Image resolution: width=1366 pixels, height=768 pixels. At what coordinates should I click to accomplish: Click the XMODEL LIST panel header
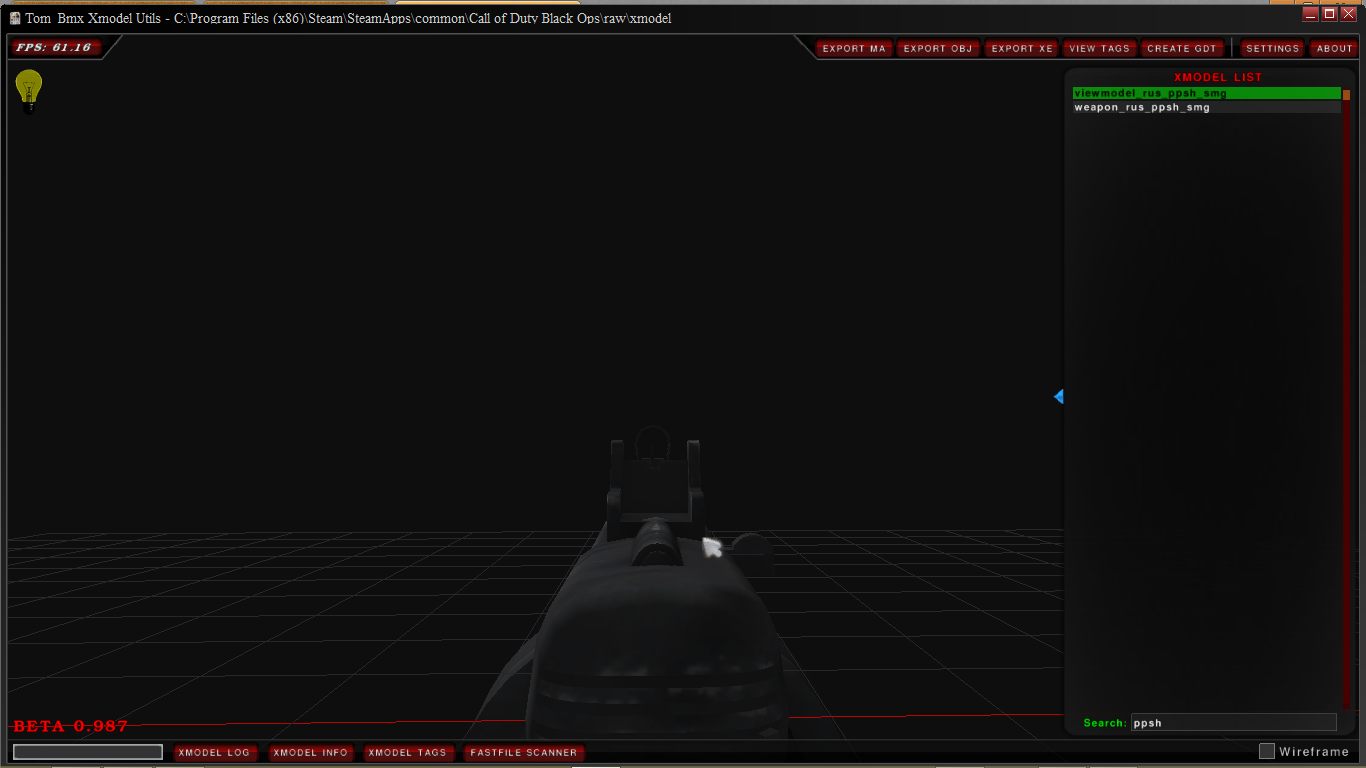[x=1218, y=77]
